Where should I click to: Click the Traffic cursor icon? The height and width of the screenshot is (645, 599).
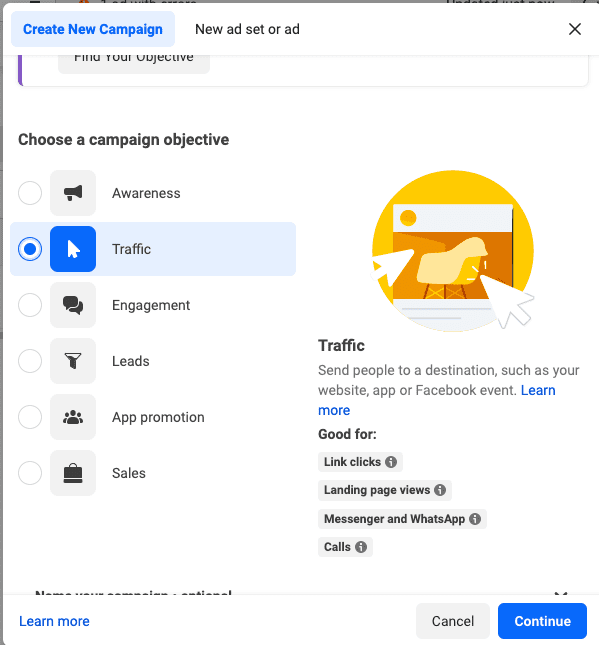coord(73,249)
